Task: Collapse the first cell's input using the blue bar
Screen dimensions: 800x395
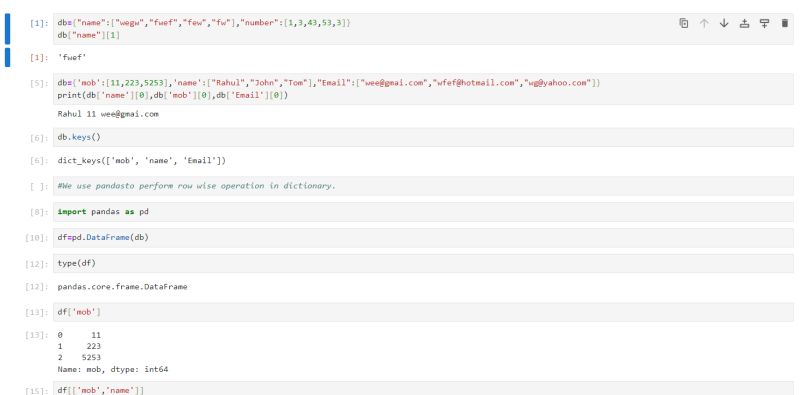Action: point(7,29)
